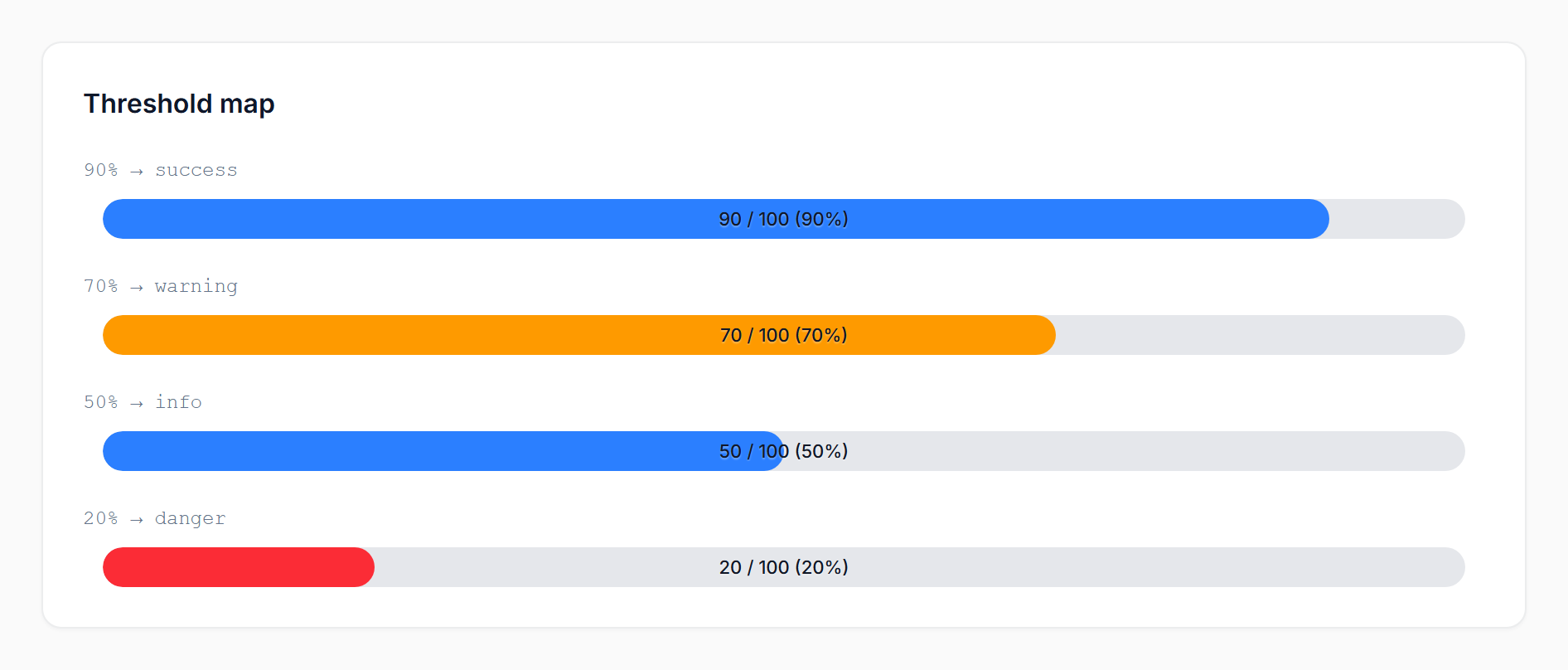Viewport: 1568px width, 670px height.
Task: Click the "50% → info" label
Action: pyautogui.click(x=143, y=402)
